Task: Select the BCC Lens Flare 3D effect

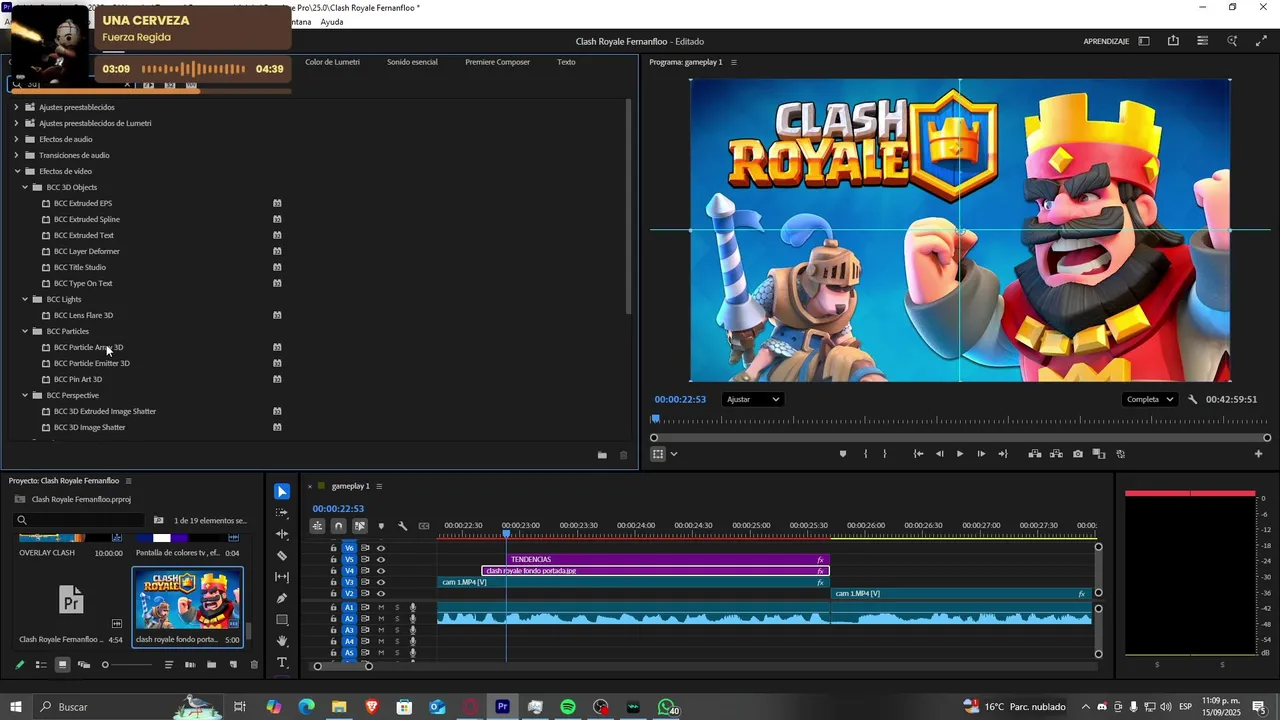Action: pyautogui.click(x=83, y=315)
